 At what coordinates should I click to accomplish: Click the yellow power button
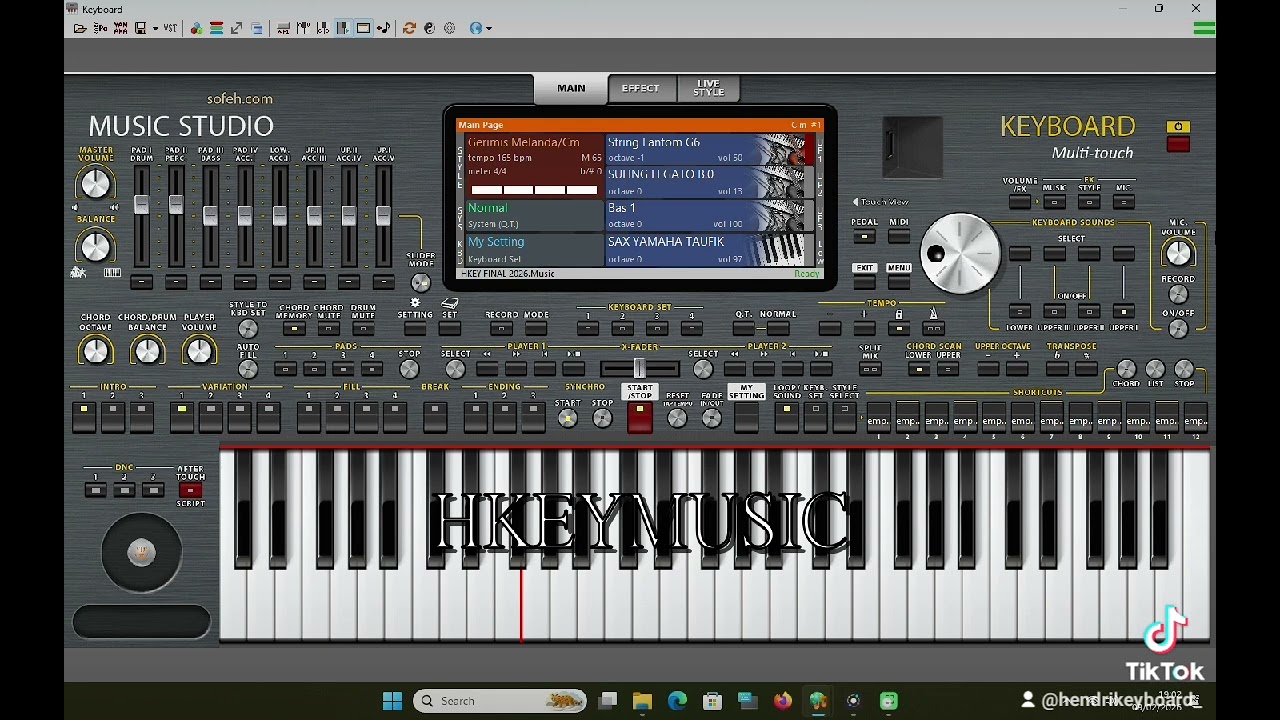[1178, 127]
